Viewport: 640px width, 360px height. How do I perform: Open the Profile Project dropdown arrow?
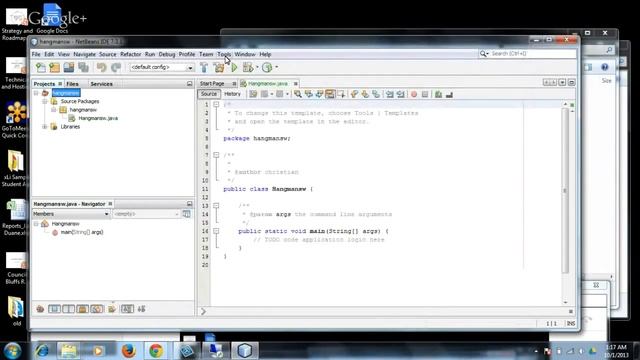pyautogui.click(x=277, y=67)
